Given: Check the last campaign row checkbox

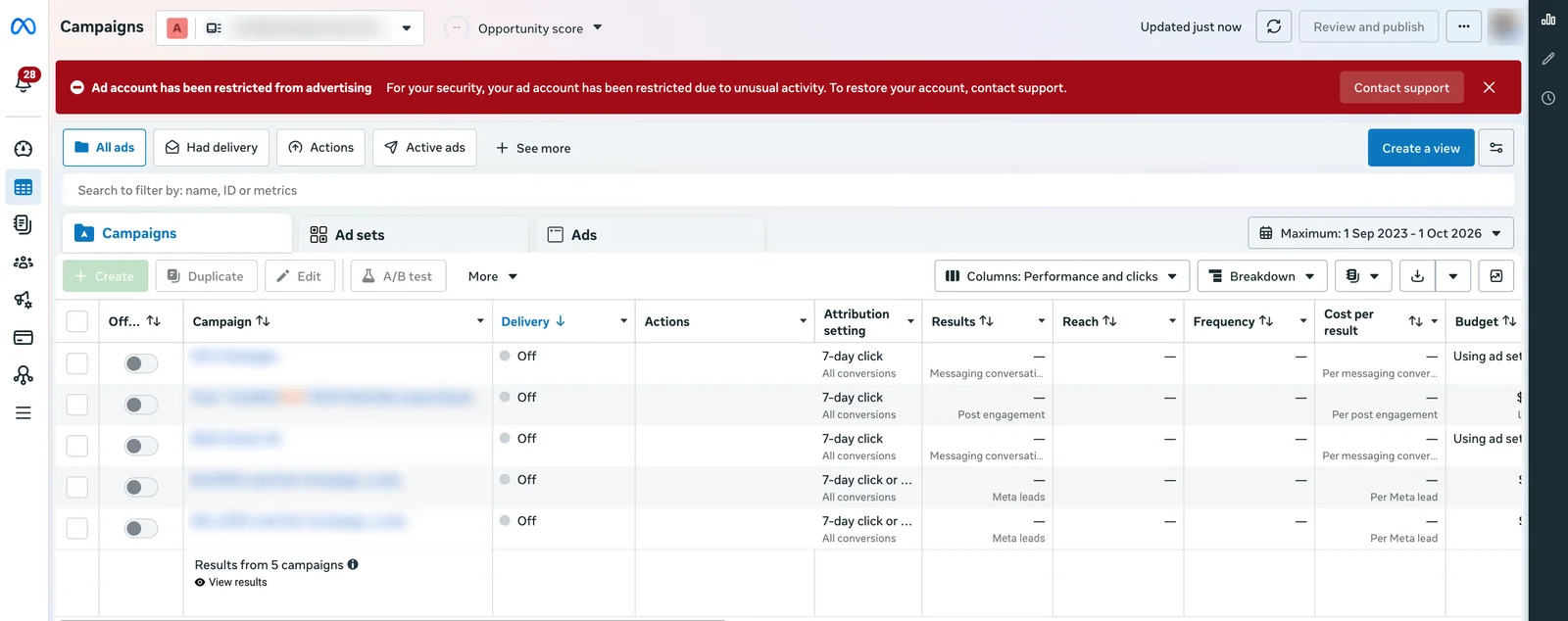Looking at the screenshot, I should tap(77, 528).
